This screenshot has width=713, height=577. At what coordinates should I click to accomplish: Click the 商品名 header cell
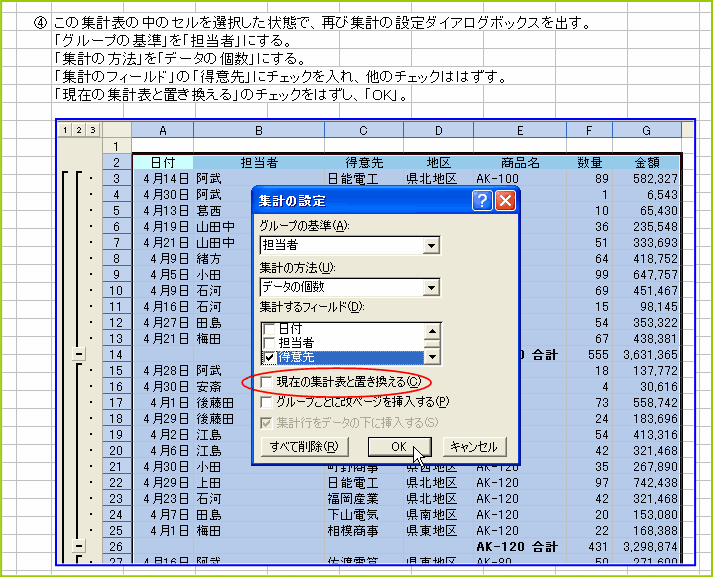click(520, 162)
